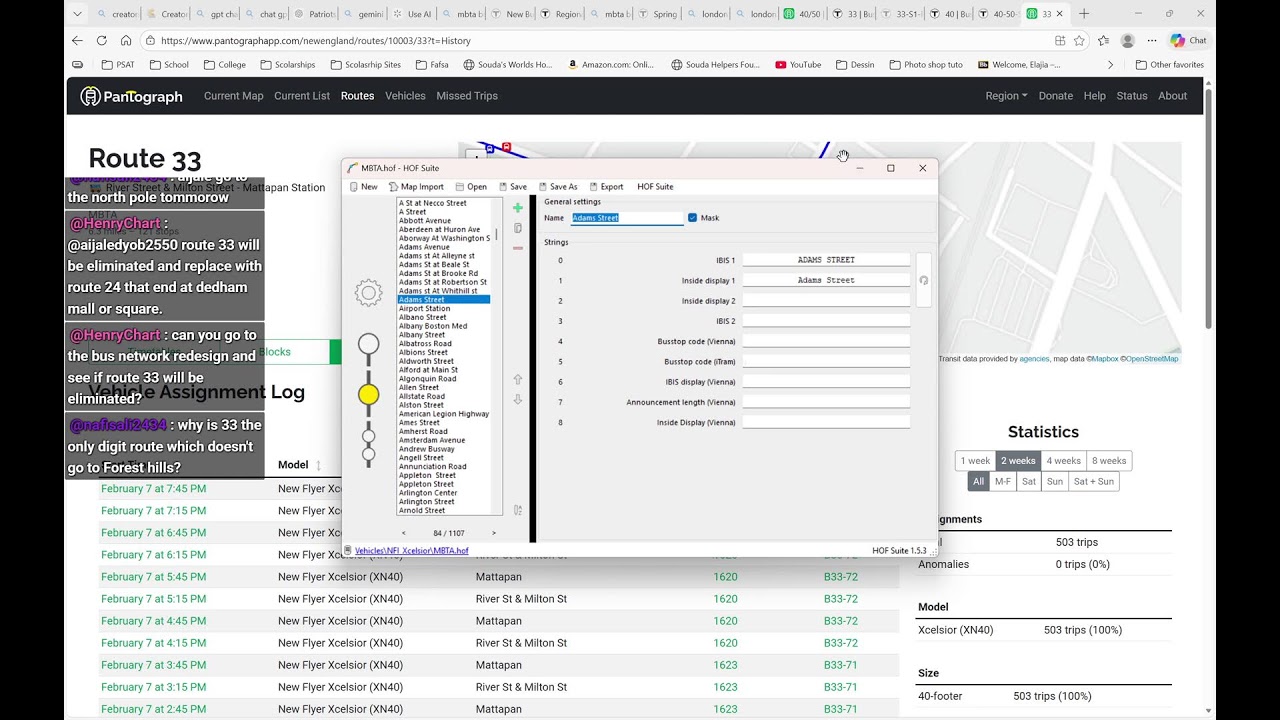The height and width of the screenshot is (720, 1280).
Task: Click the Pantograph logo in the navbar
Action: pos(132,96)
